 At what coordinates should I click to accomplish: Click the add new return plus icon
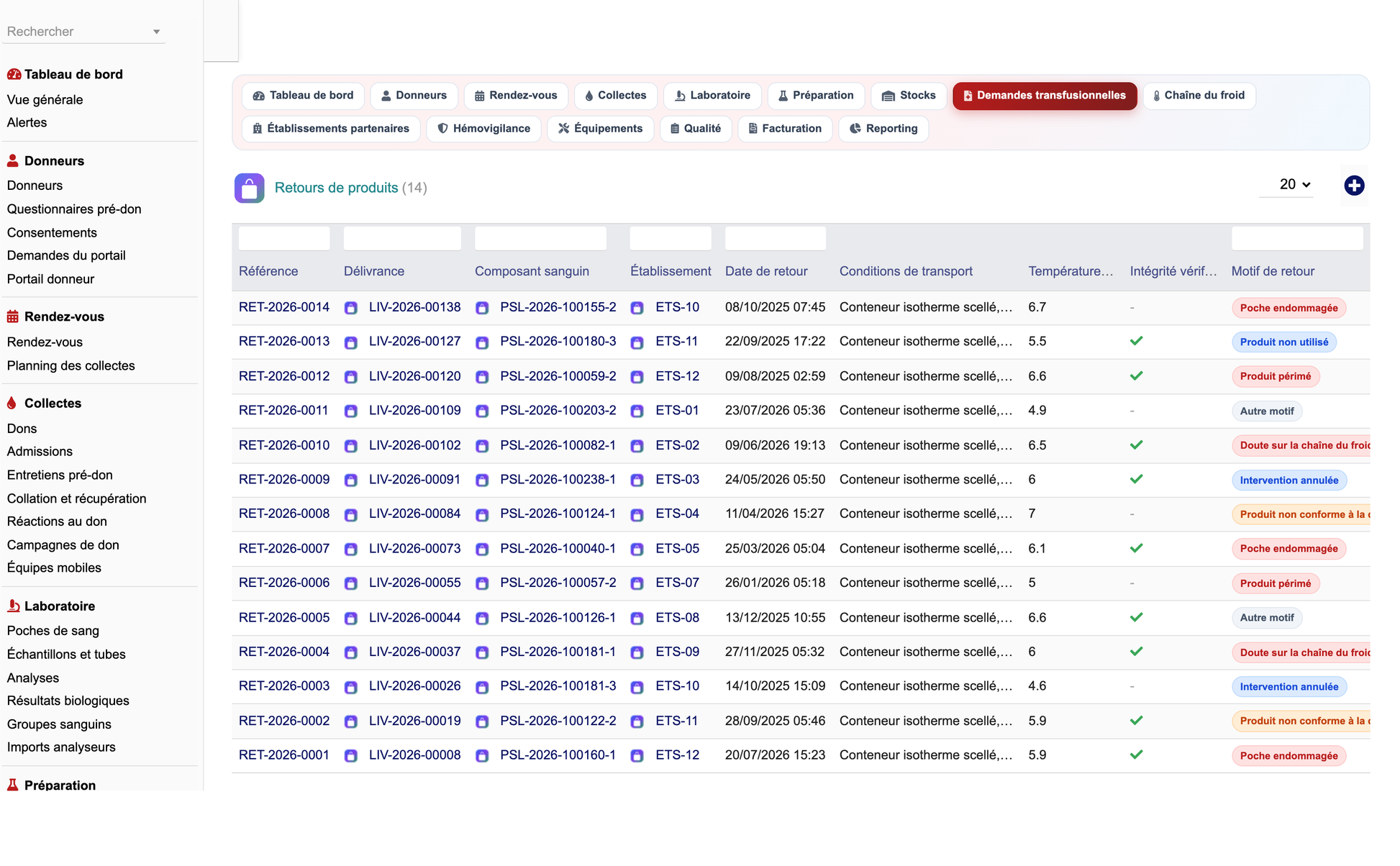coord(1354,186)
